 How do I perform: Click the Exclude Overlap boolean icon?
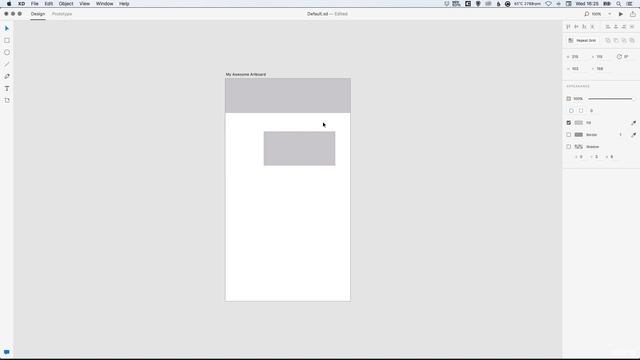(x=632, y=40)
